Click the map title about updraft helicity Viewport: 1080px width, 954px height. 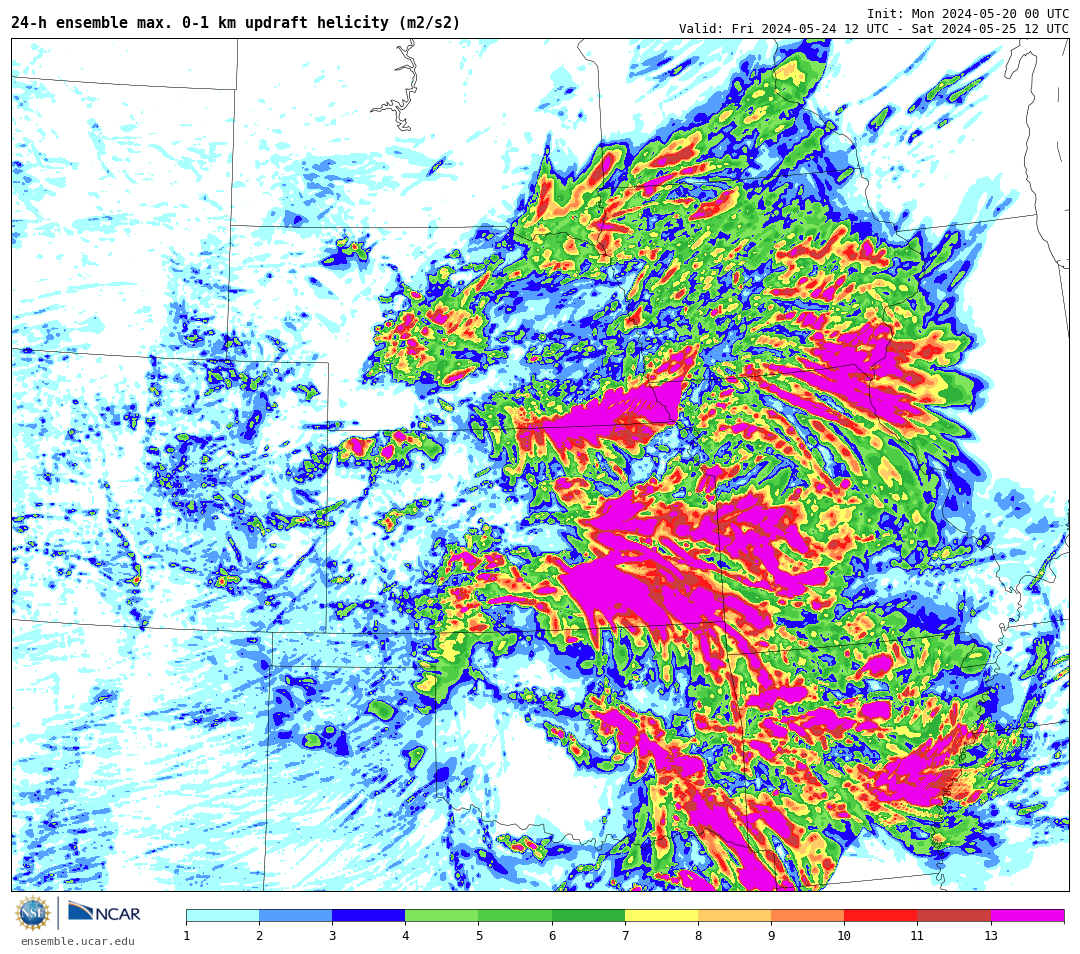236,23
